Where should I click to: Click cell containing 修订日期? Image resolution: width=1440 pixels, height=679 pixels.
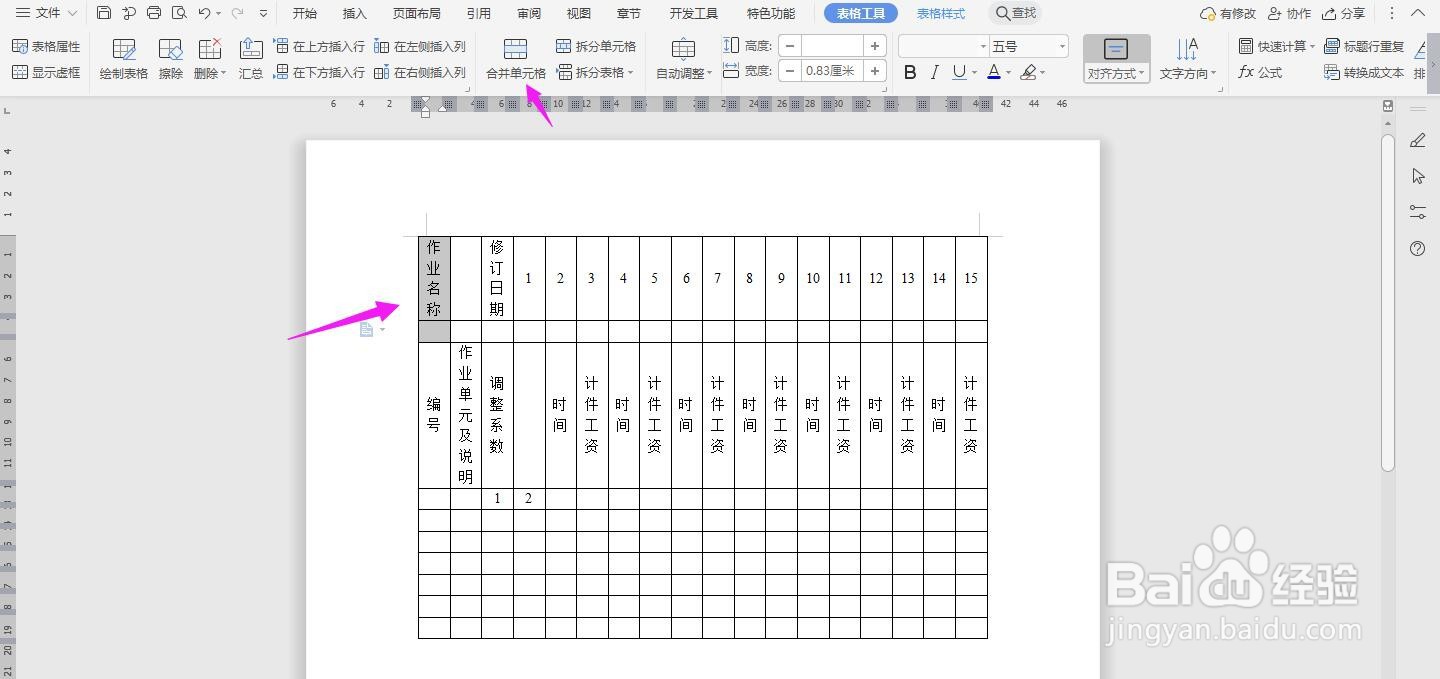point(497,278)
